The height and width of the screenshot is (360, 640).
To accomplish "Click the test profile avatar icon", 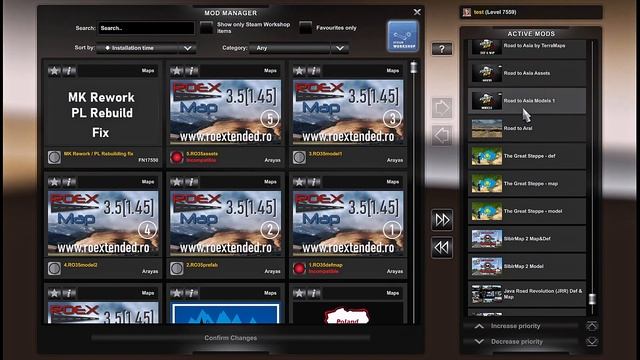I will 467,12.
